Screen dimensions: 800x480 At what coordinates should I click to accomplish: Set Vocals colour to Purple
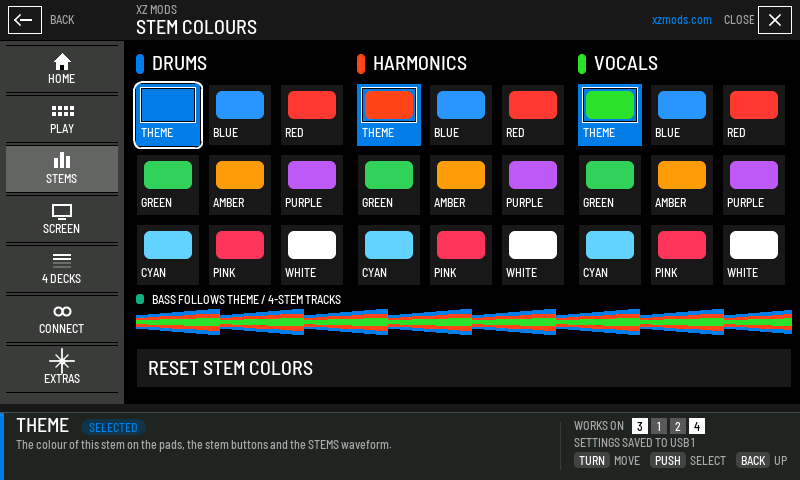click(754, 185)
